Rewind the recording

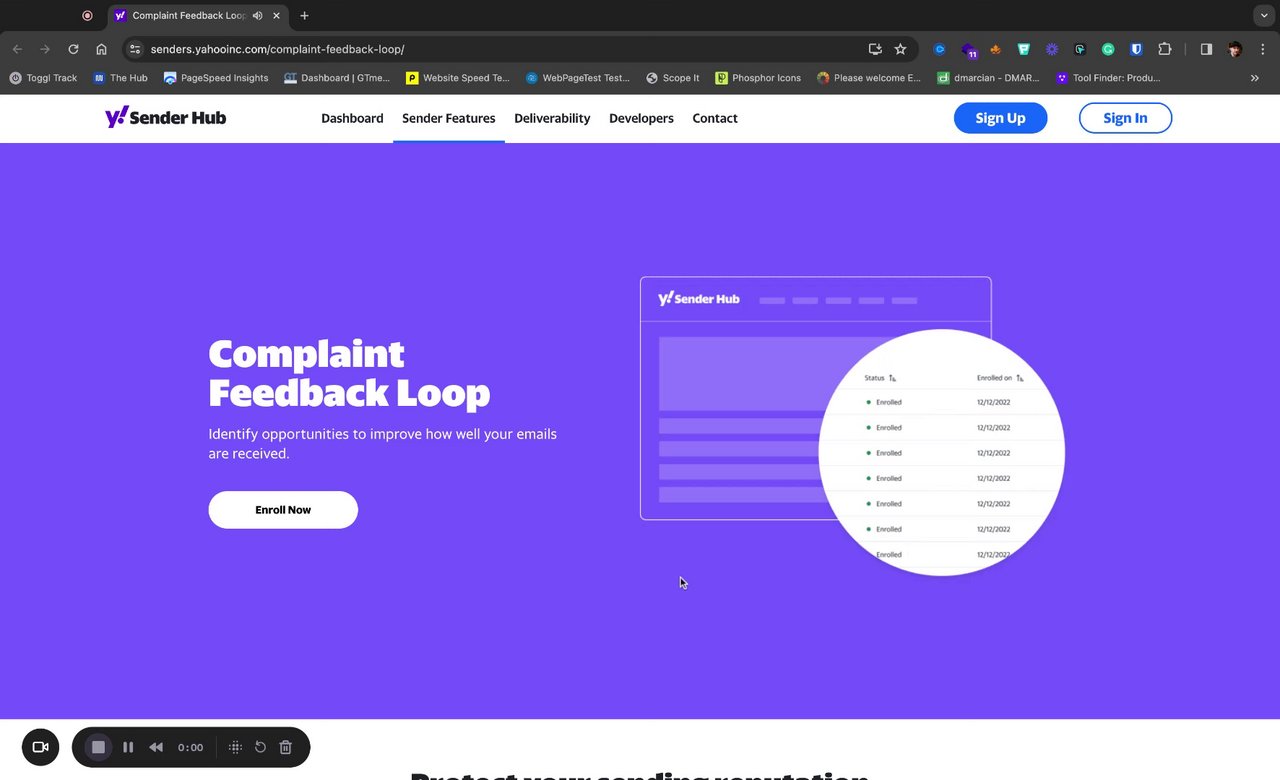point(156,747)
